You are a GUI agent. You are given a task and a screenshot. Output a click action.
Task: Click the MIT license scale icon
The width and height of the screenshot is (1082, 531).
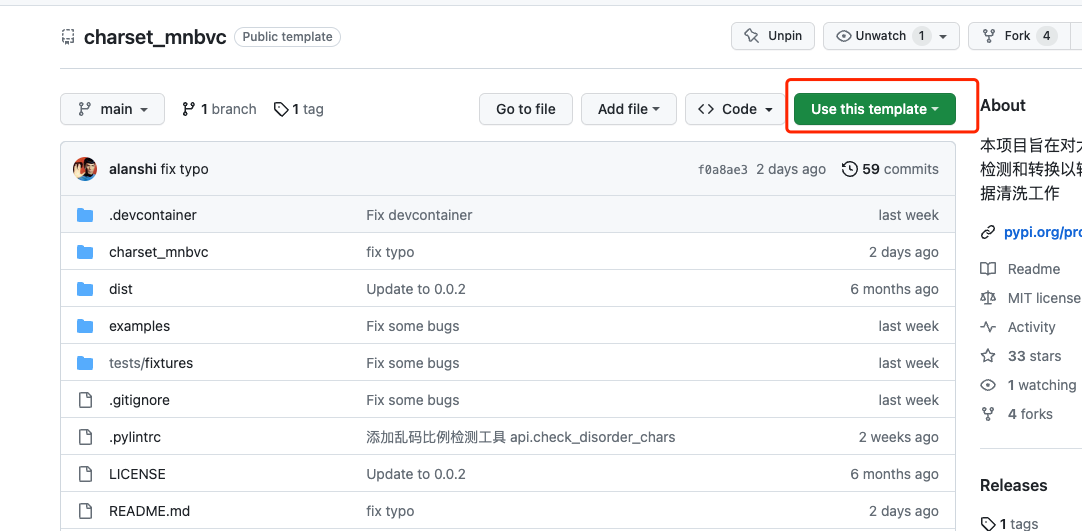pyautogui.click(x=988, y=298)
